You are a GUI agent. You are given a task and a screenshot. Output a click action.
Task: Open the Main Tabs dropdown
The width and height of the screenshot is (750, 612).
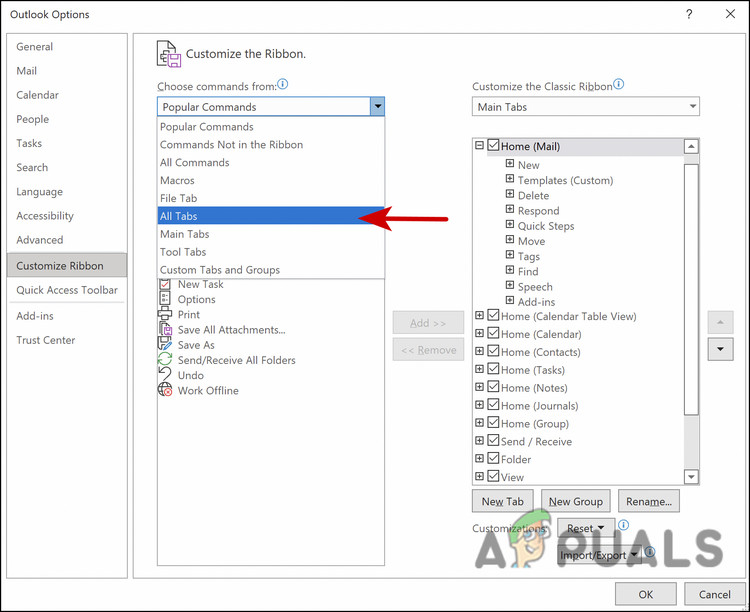tap(585, 107)
